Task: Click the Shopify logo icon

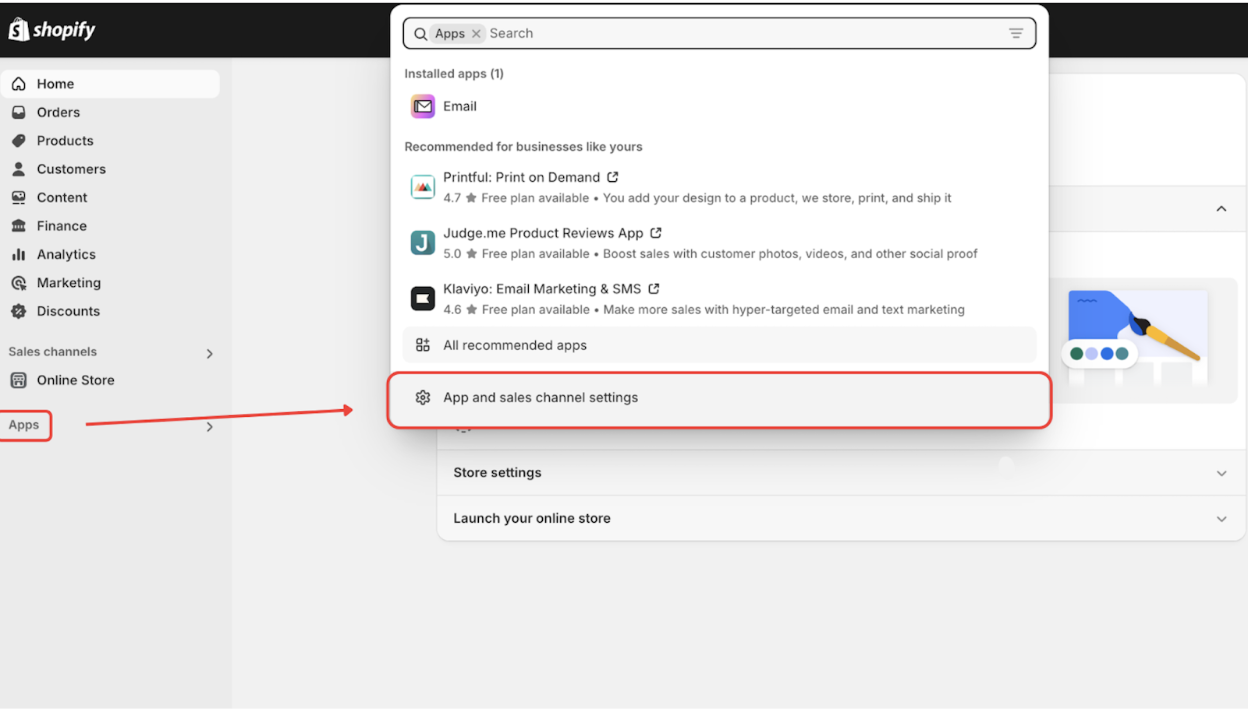Action: (19, 30)
